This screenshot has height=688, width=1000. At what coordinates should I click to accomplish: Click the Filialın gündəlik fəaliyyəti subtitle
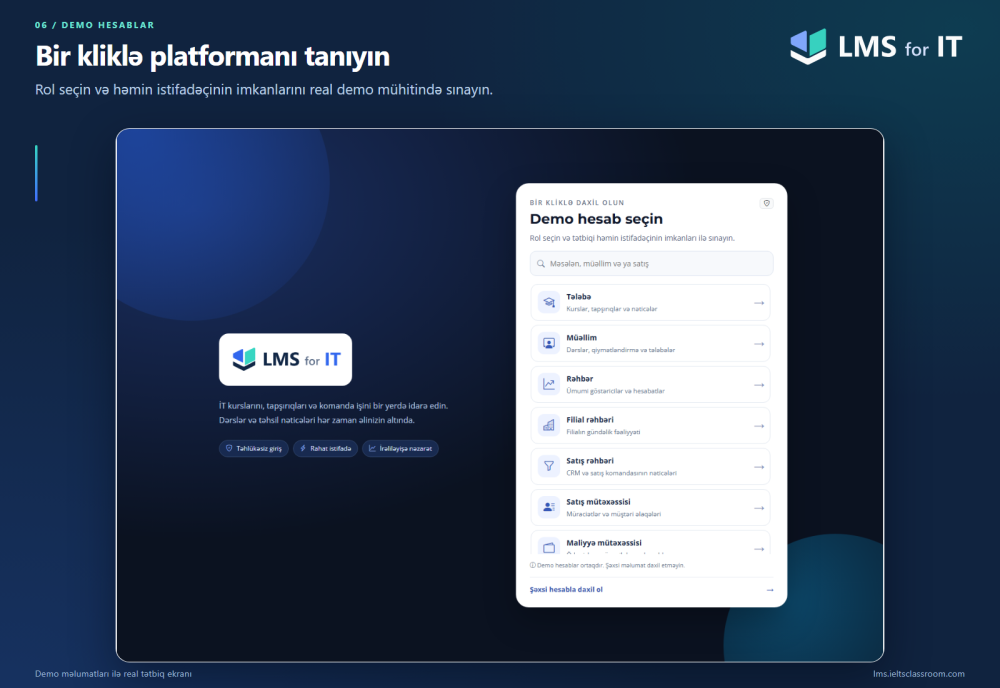point(603,432)
